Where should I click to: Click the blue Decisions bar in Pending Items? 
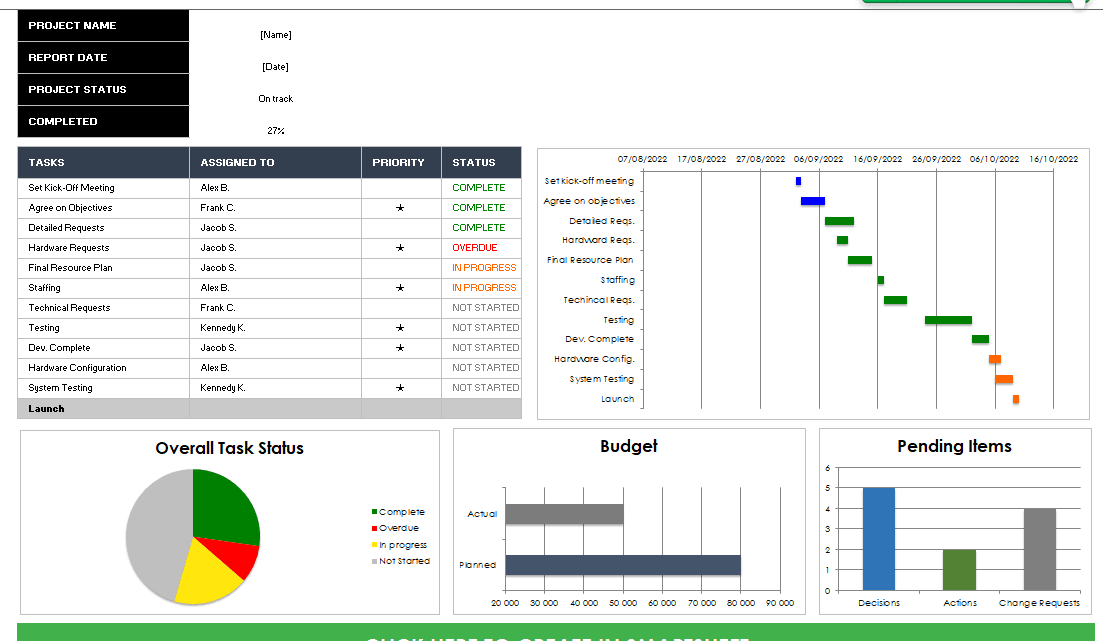[x=879, y=539]
